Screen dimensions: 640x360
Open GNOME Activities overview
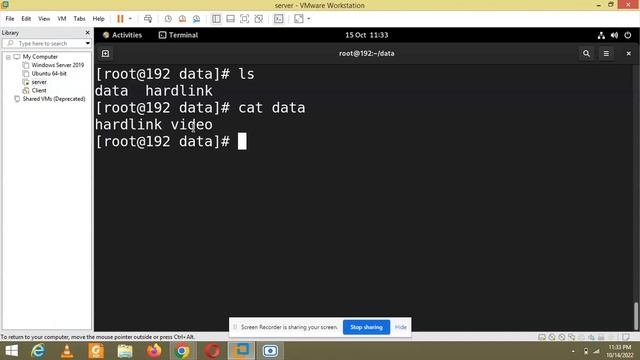click(122, 35)
